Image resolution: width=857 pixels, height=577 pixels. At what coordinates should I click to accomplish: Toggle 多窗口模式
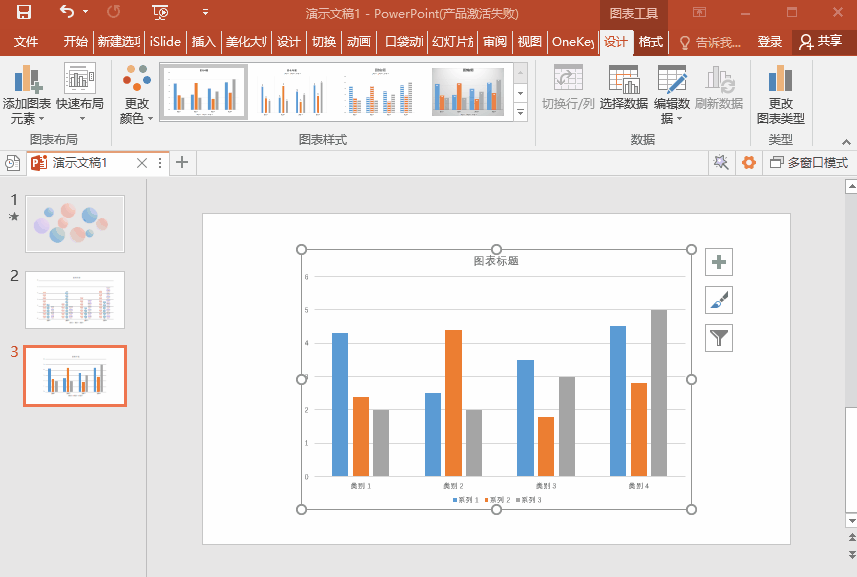point(809,162)
